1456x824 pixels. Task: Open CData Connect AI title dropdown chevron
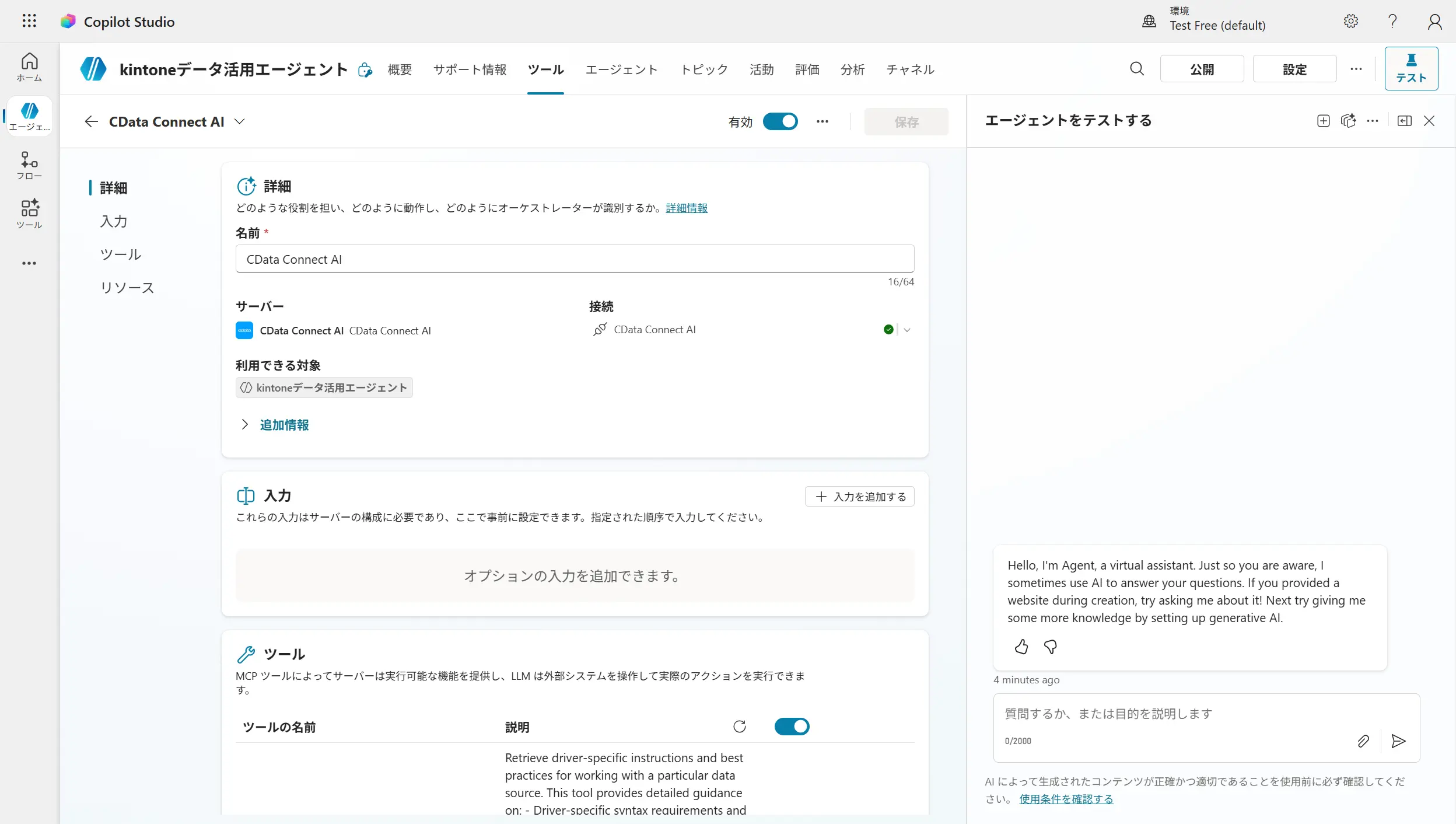pyautogui.click(x=239, y=121)
